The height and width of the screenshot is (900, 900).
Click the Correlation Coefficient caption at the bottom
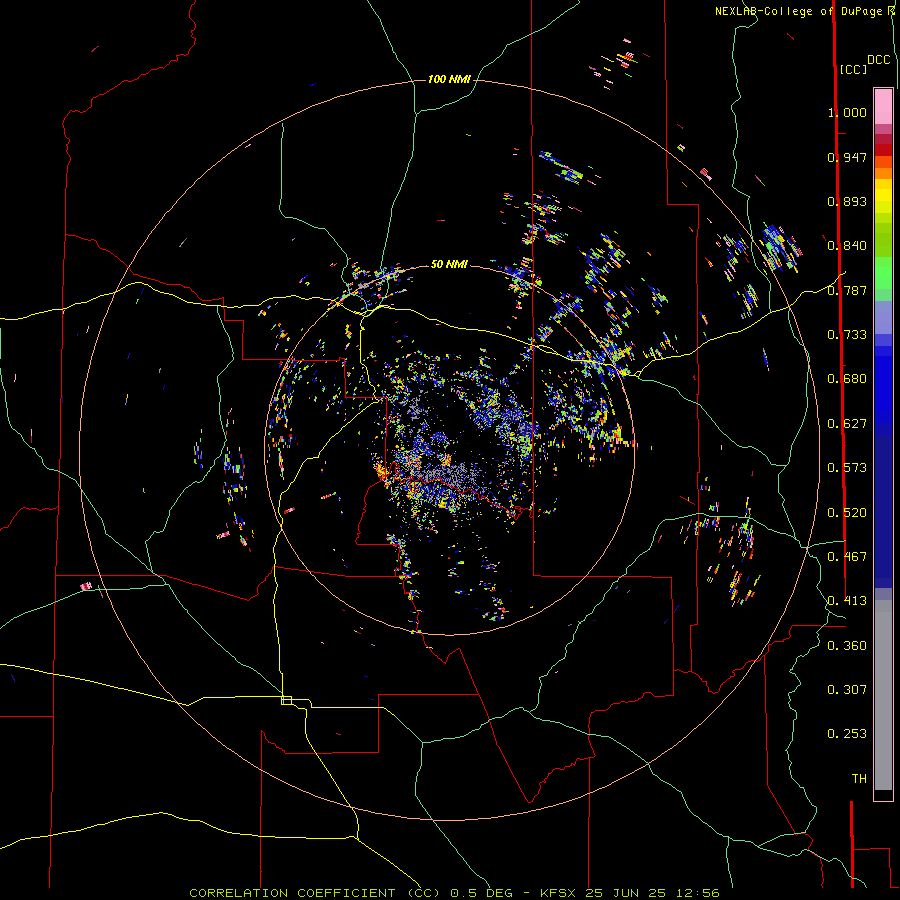click(454, 893)
